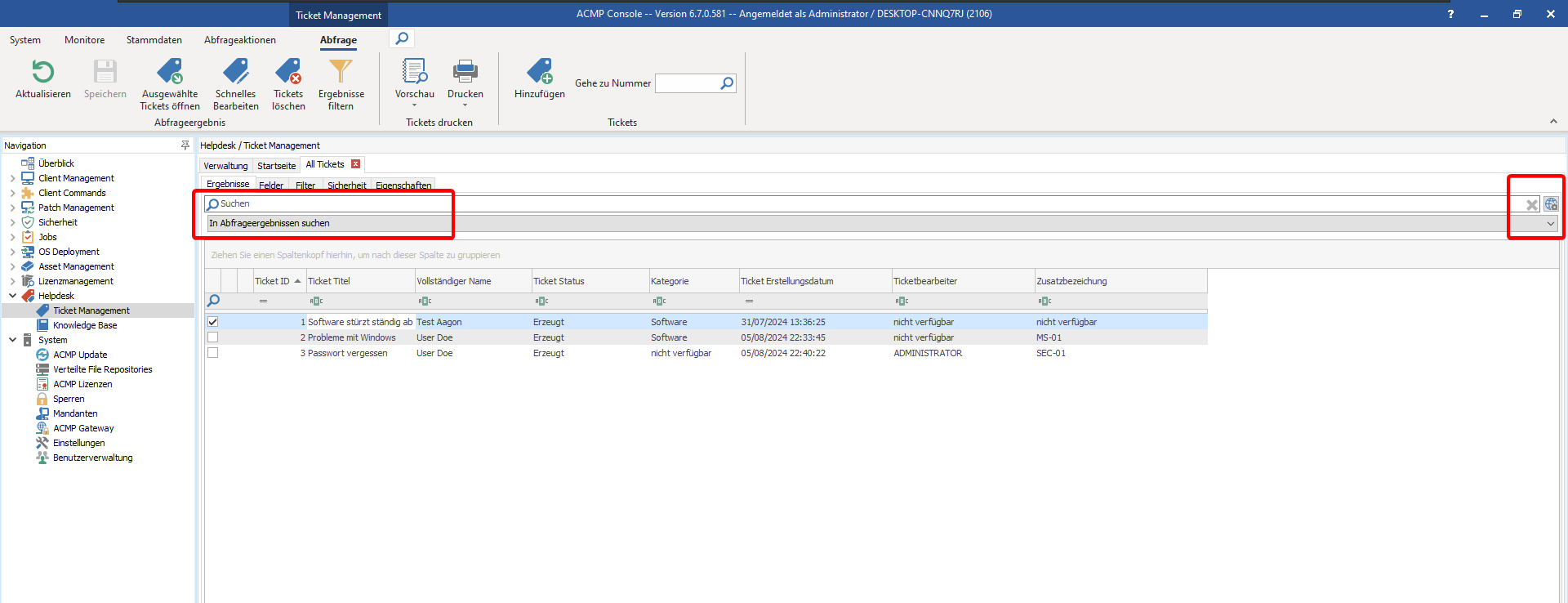Click the Drucken printer icon
The height and width of the screenshot is (603, 1568).
(x=465, y=73)
